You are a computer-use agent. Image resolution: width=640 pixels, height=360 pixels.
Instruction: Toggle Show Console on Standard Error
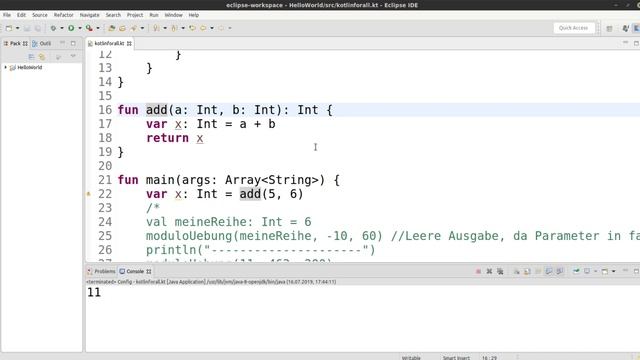[560, 271]
